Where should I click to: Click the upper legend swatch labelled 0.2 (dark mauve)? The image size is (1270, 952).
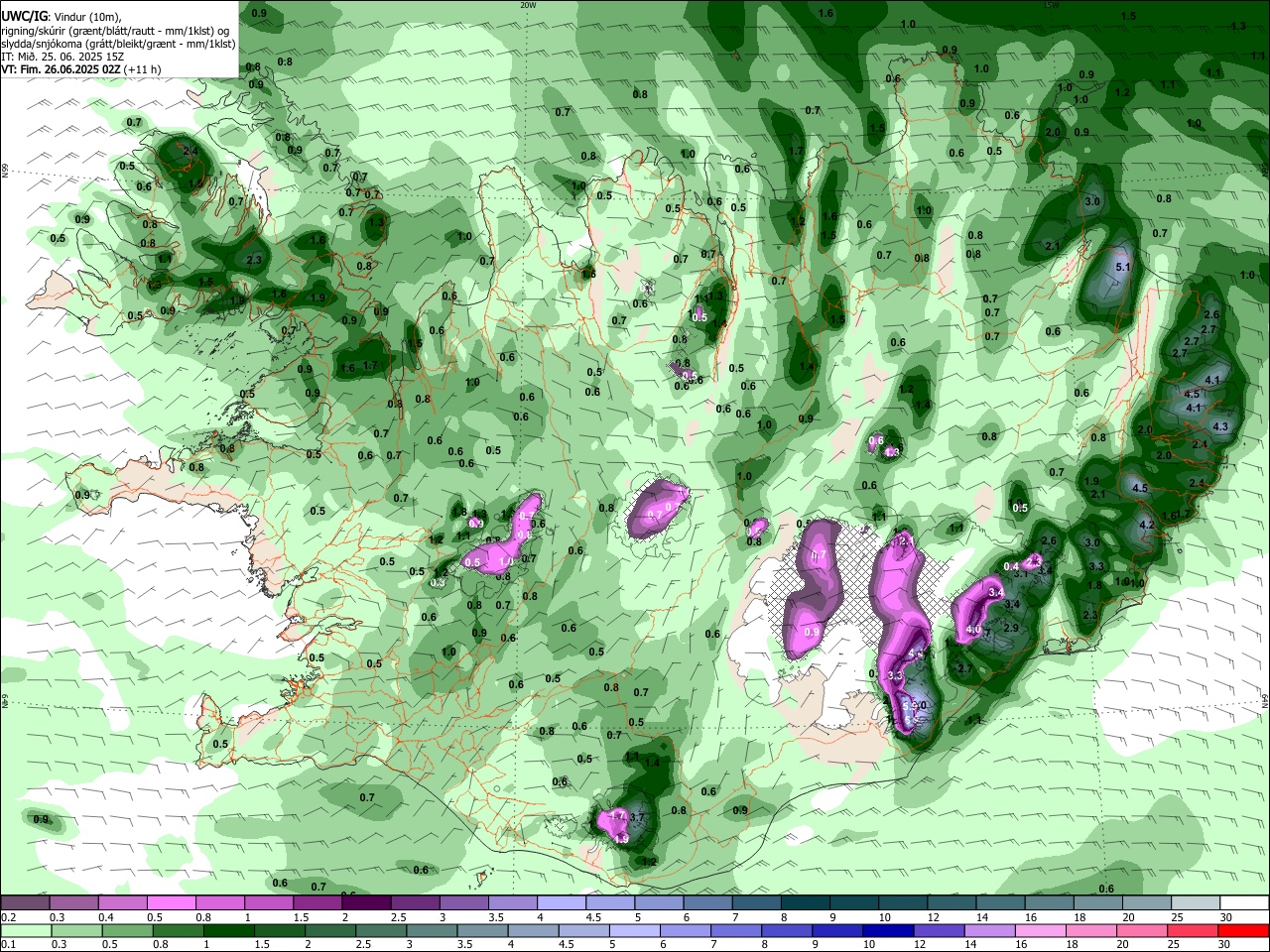point(25,903)
